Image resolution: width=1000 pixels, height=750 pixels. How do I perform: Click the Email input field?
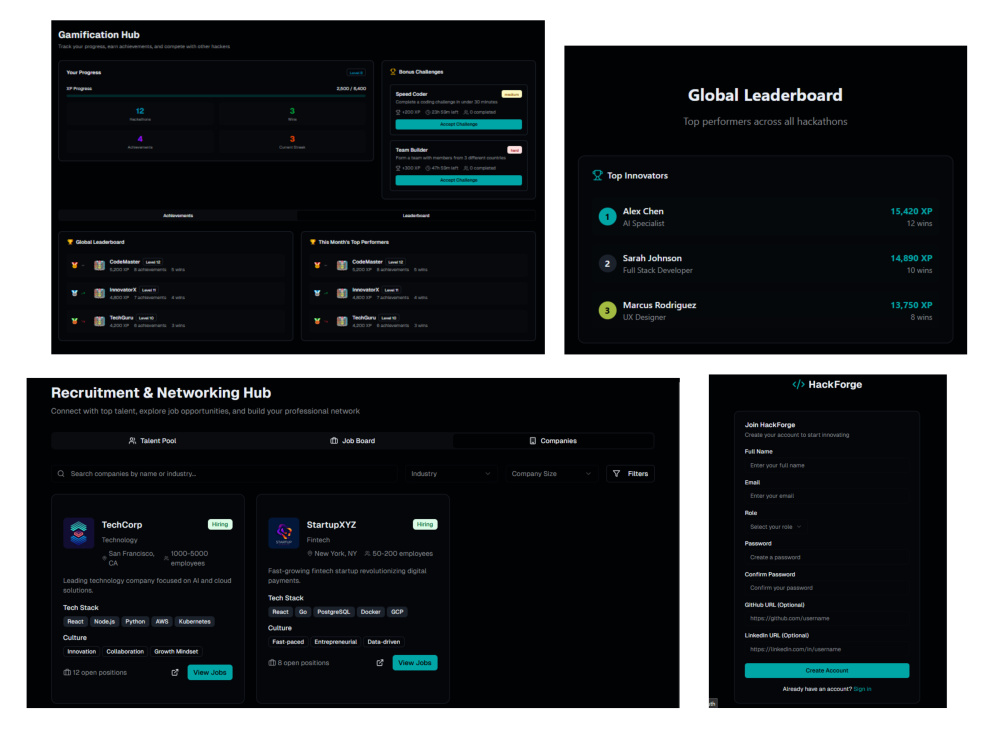click(x=827, y=496)
